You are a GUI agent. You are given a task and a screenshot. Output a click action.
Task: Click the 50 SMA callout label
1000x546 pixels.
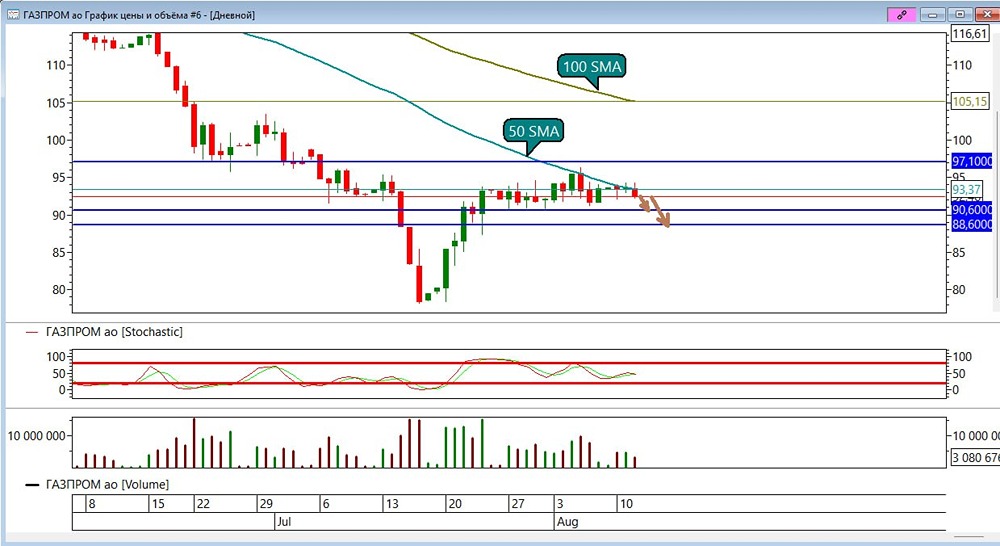click(x=533, y=131)
